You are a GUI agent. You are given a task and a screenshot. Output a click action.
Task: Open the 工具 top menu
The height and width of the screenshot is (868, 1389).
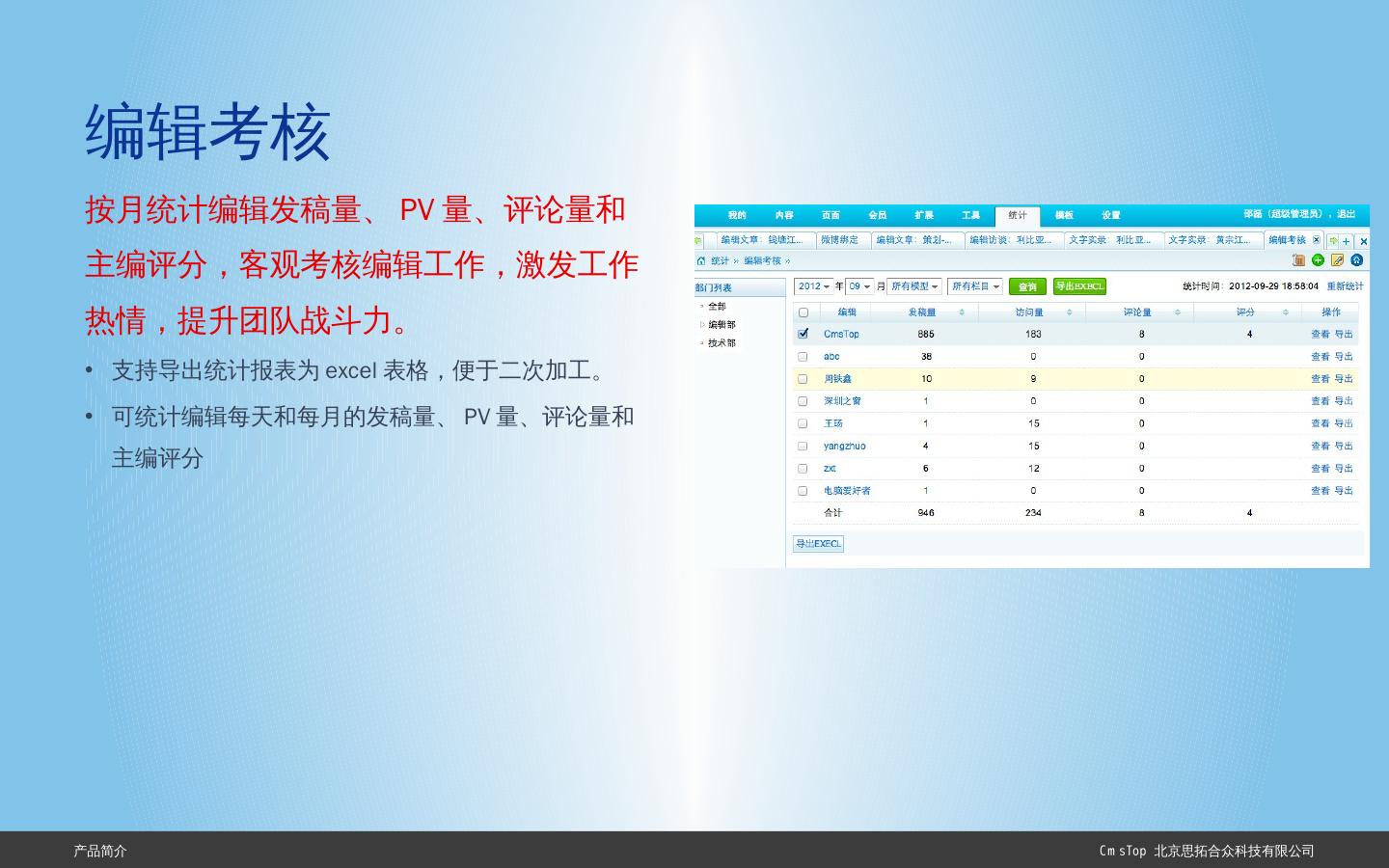(x=970, y=215)
